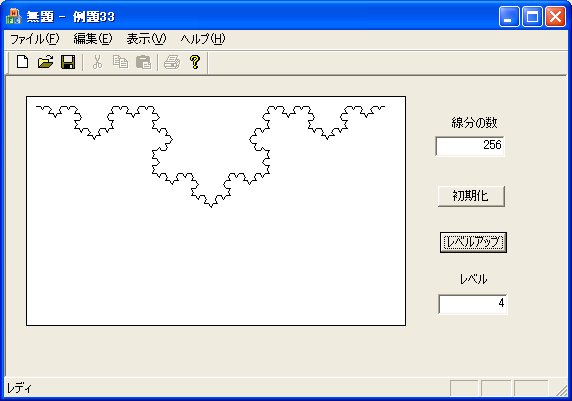572x401 pixels.
Task: Click the Cut scissors icon
Action: click(97, 62)
